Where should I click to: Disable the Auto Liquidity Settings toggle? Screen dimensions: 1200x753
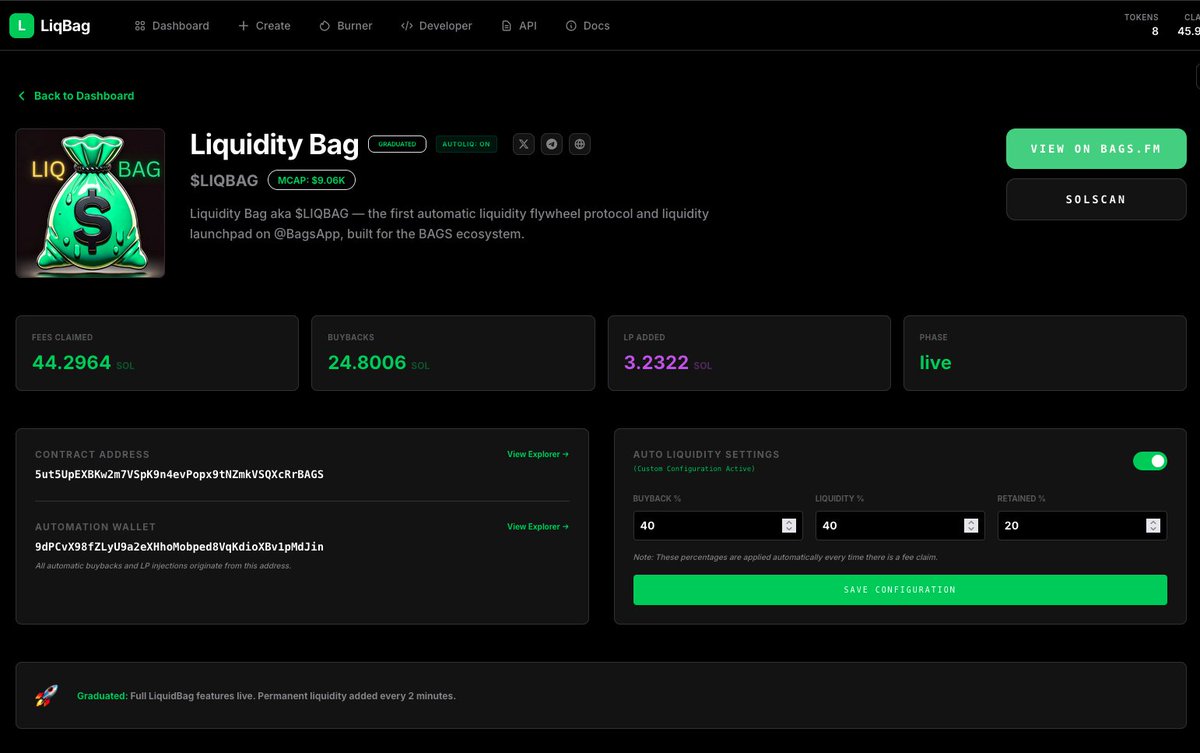point(1150,461)
